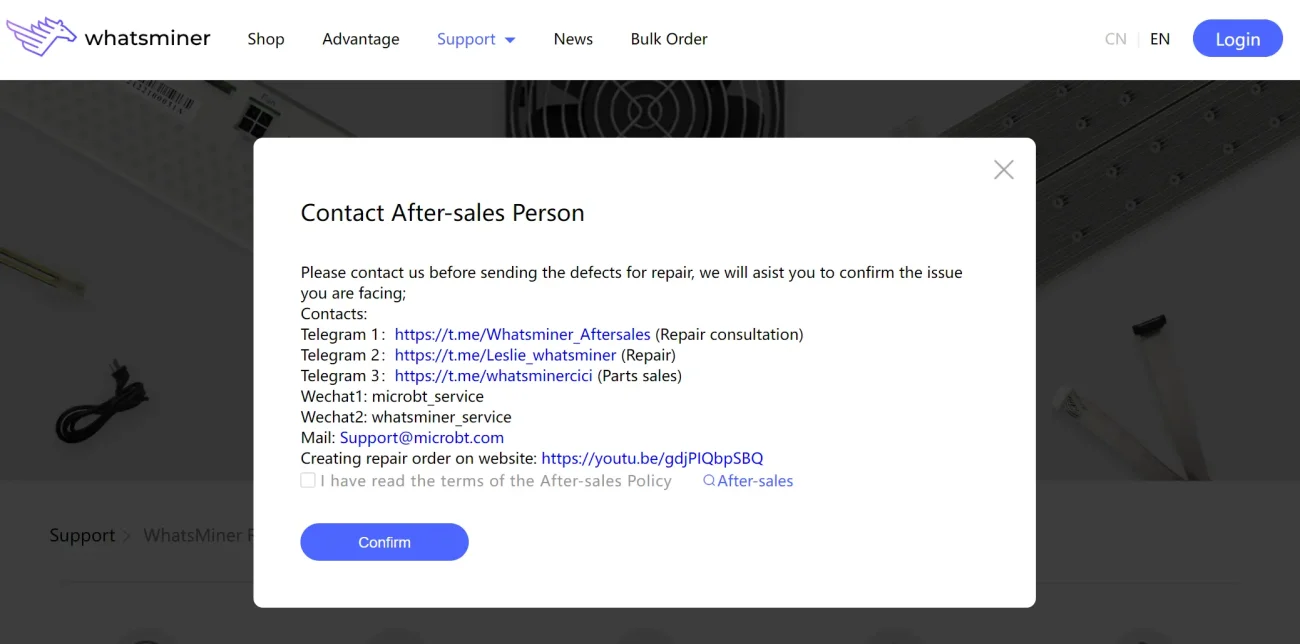Open the Support menu in navbar
The height and width of the screenshot is (644, 1300).
[466, 39]
